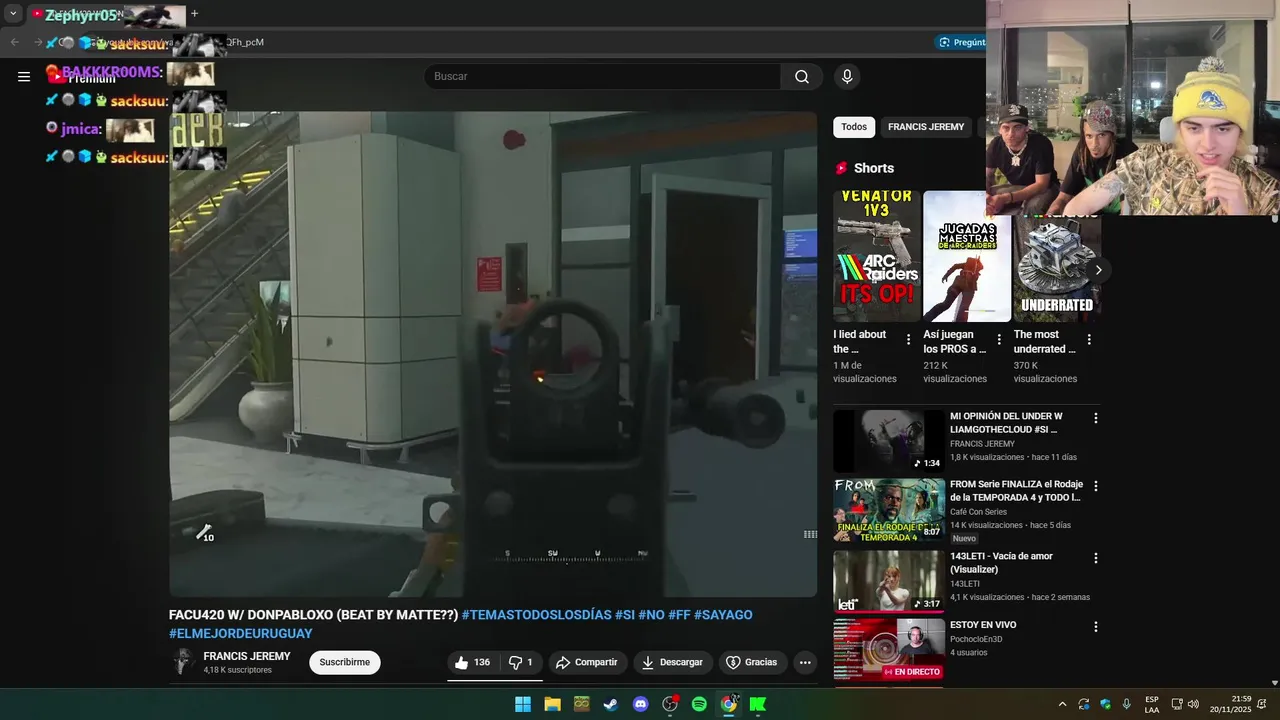Click the Shorts section heading
The image size is (1280, 720).
click(874, 168)
